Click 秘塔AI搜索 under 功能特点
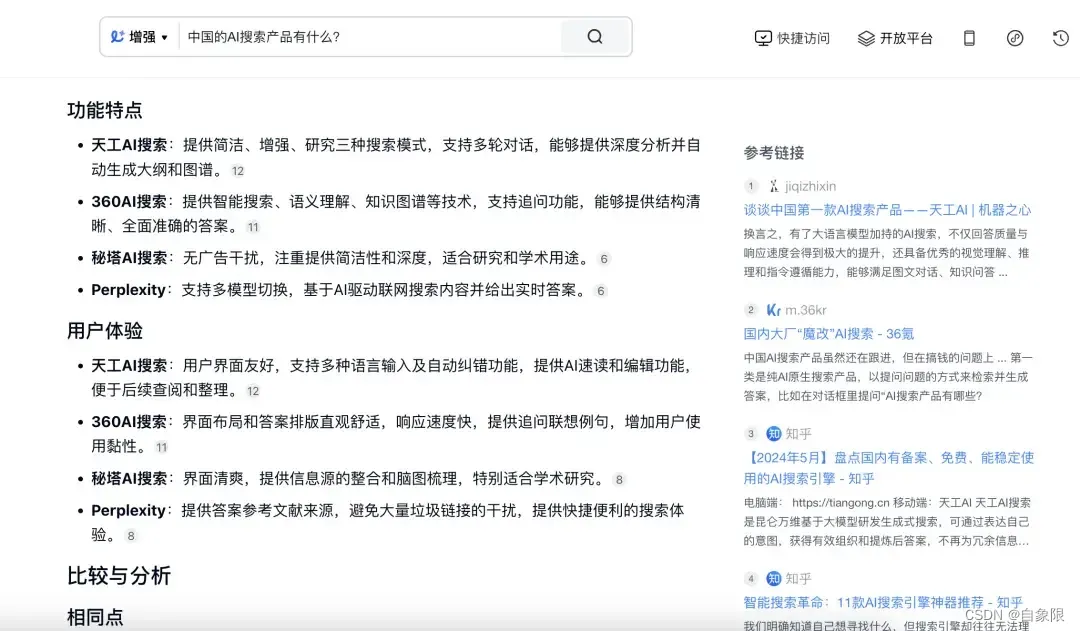1080x631 pixels. click(129, 258)
